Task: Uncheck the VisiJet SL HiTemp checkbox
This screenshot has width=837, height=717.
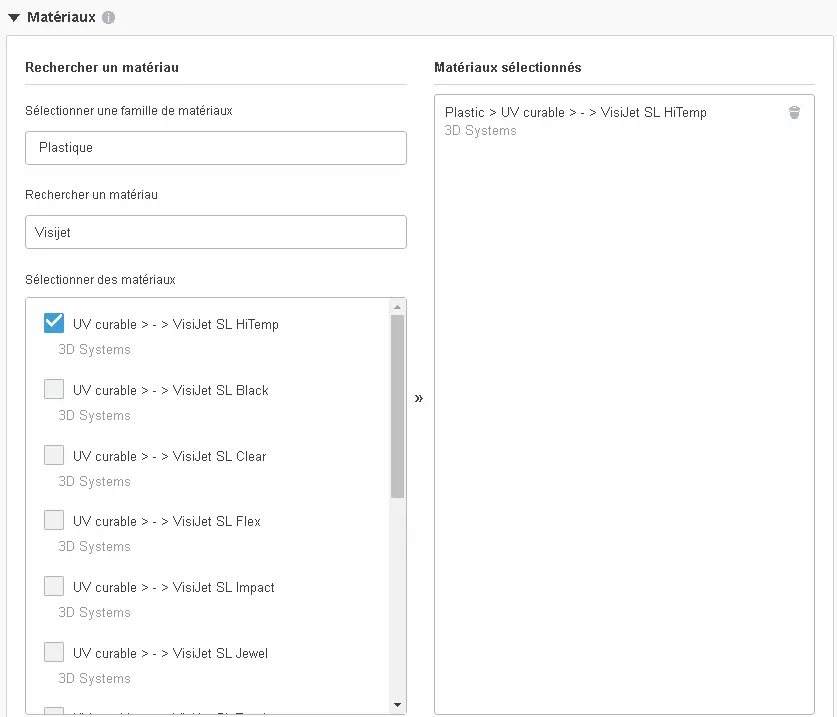Action: point(54,323)
